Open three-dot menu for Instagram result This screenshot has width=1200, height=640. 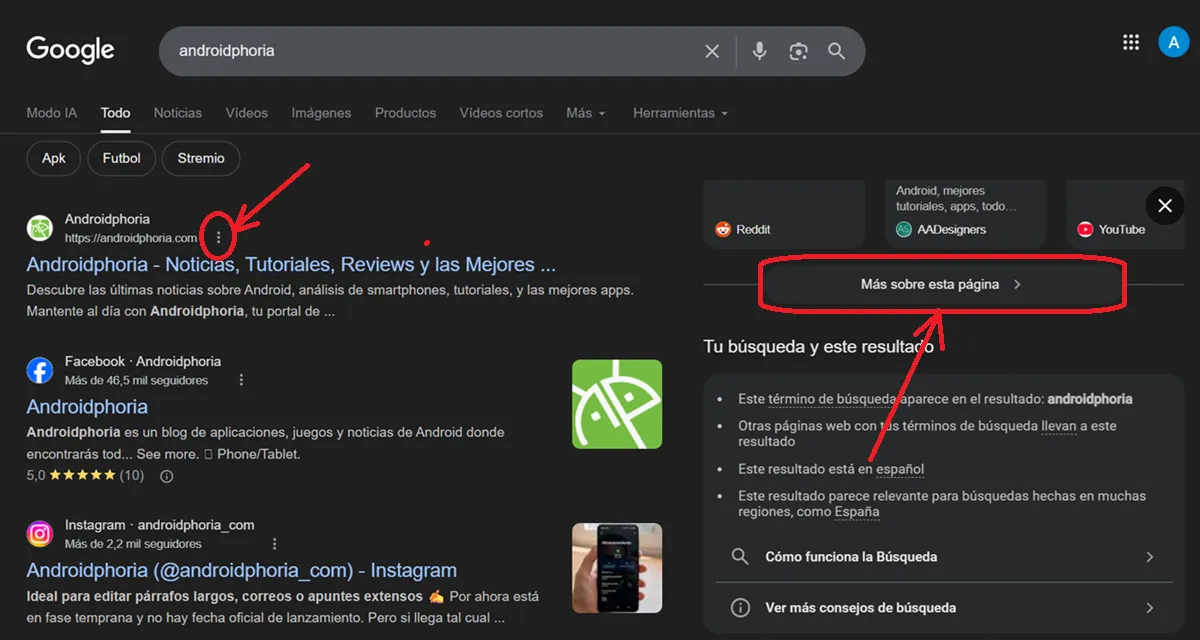(274, 544)
